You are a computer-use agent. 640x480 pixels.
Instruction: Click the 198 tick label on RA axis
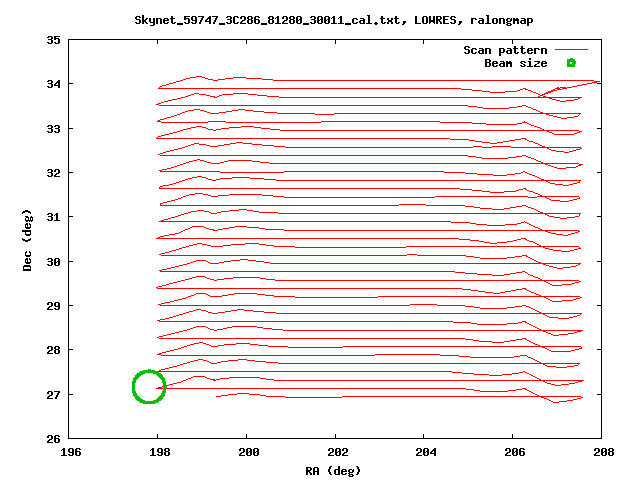(x=160, y=452)
